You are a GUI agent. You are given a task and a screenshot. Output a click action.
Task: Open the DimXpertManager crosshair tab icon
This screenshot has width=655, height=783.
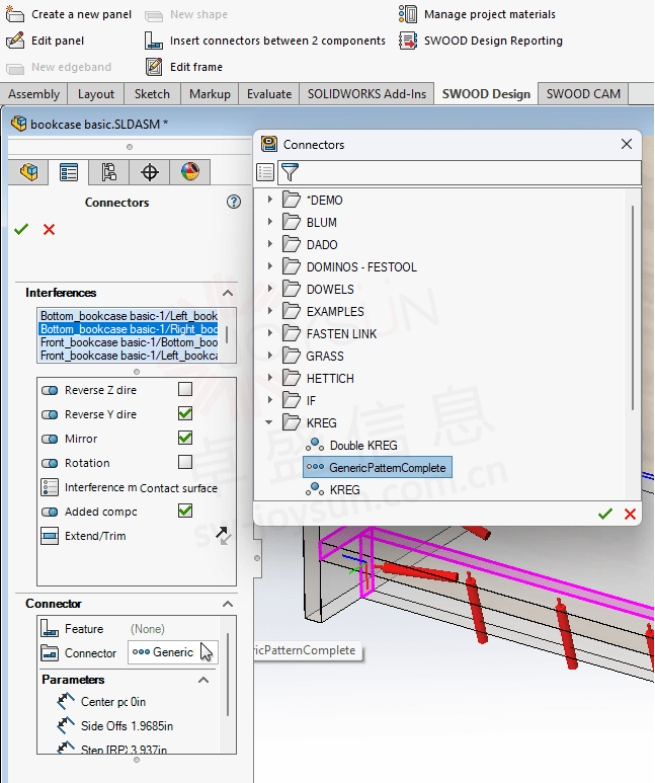pyautogui.click(x=149, y=172)
